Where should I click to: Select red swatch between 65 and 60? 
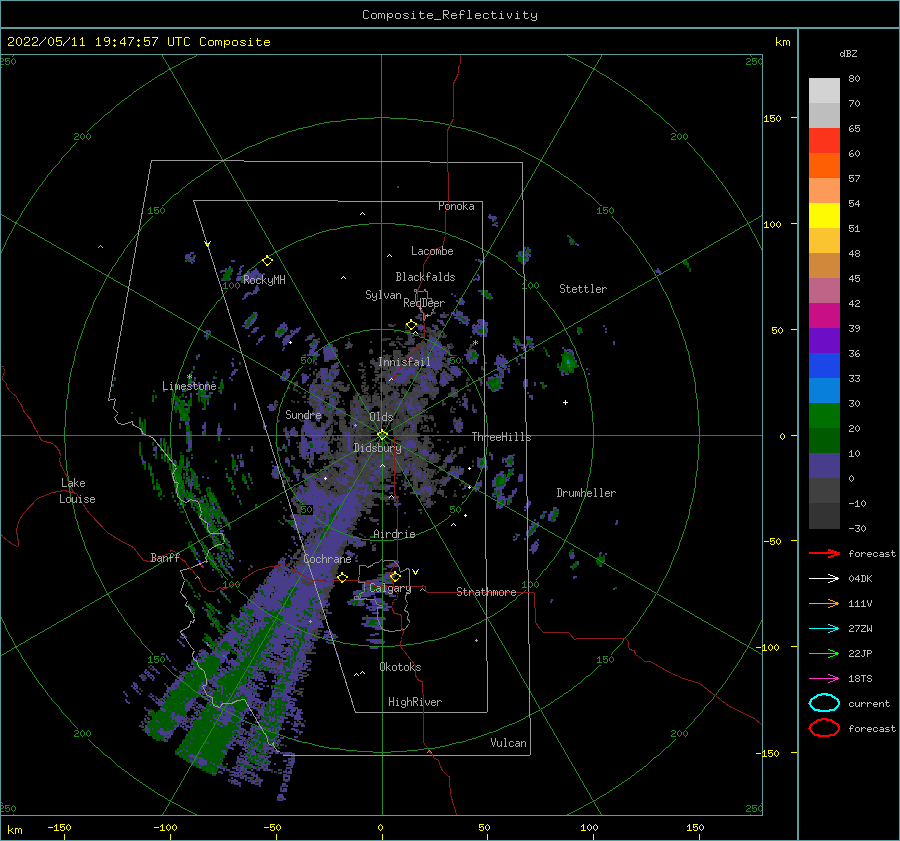pyautogui.click(x=824, y=140)
